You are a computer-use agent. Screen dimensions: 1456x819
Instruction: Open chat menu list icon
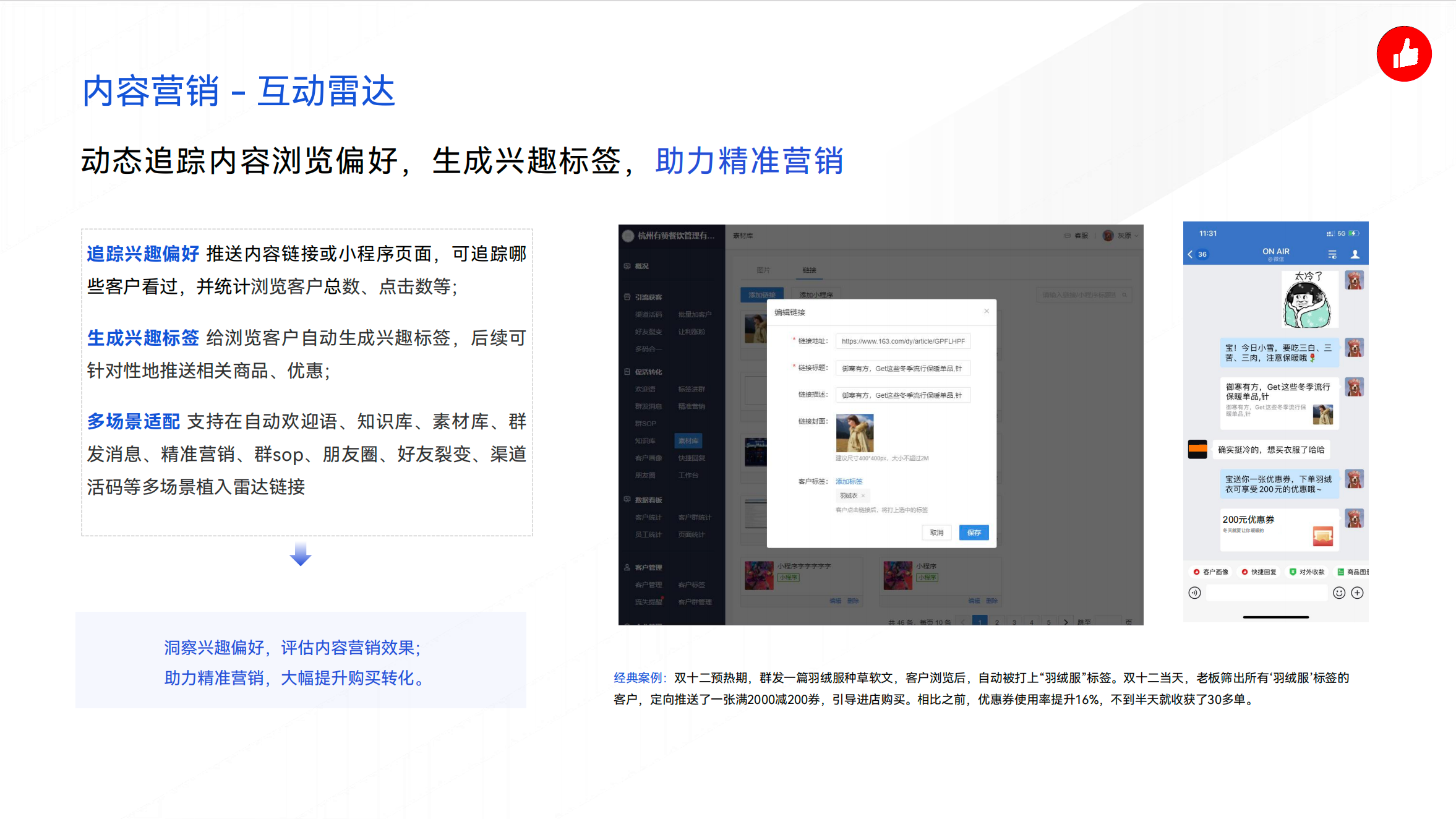click(x=1332, y=254)
